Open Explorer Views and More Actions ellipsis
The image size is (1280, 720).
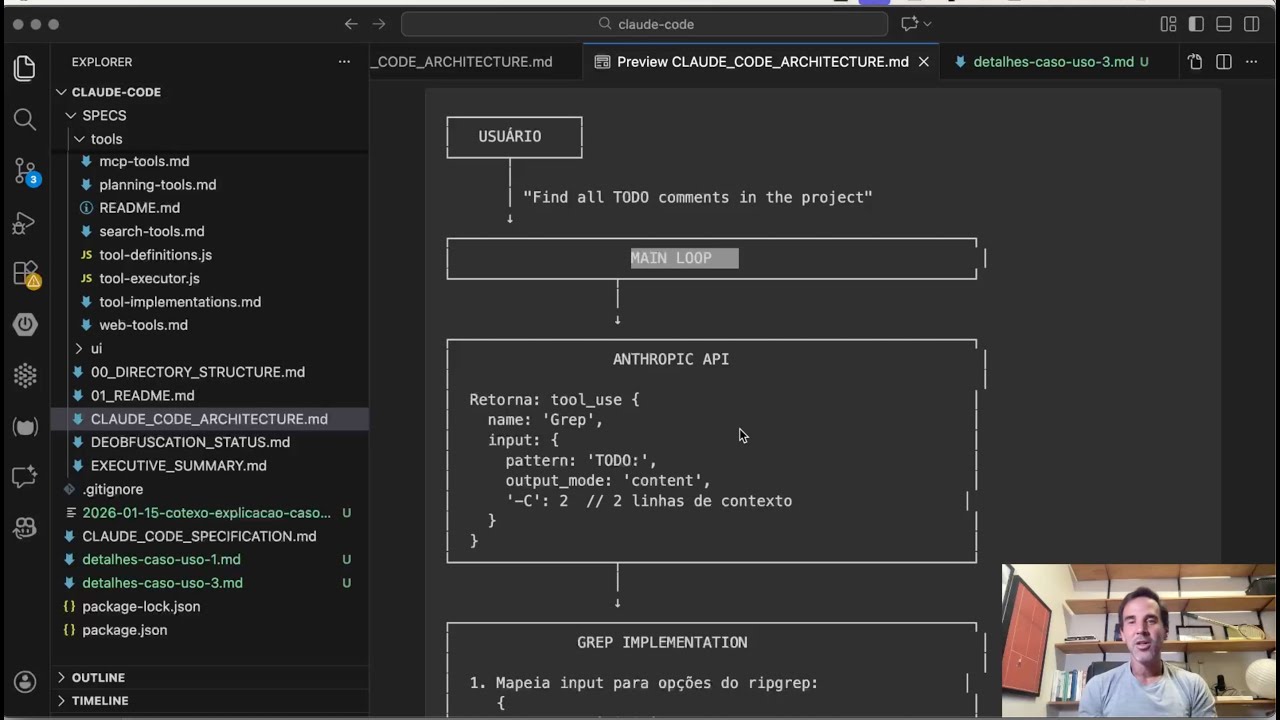(x=344, y=62)
